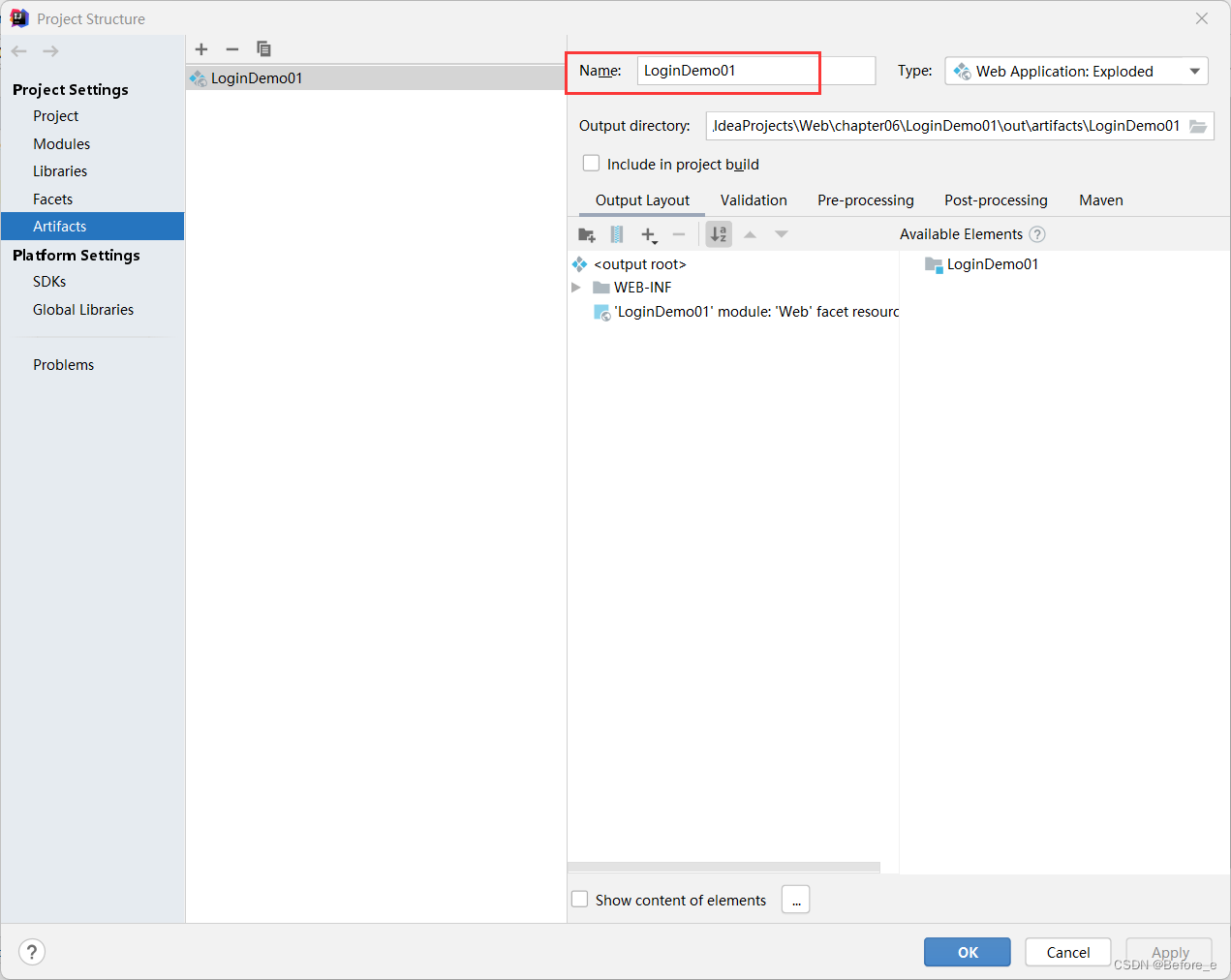Click the artifact Name input field
The image size is (1231, 980).
pyautogui.click(x=756, y=71)
